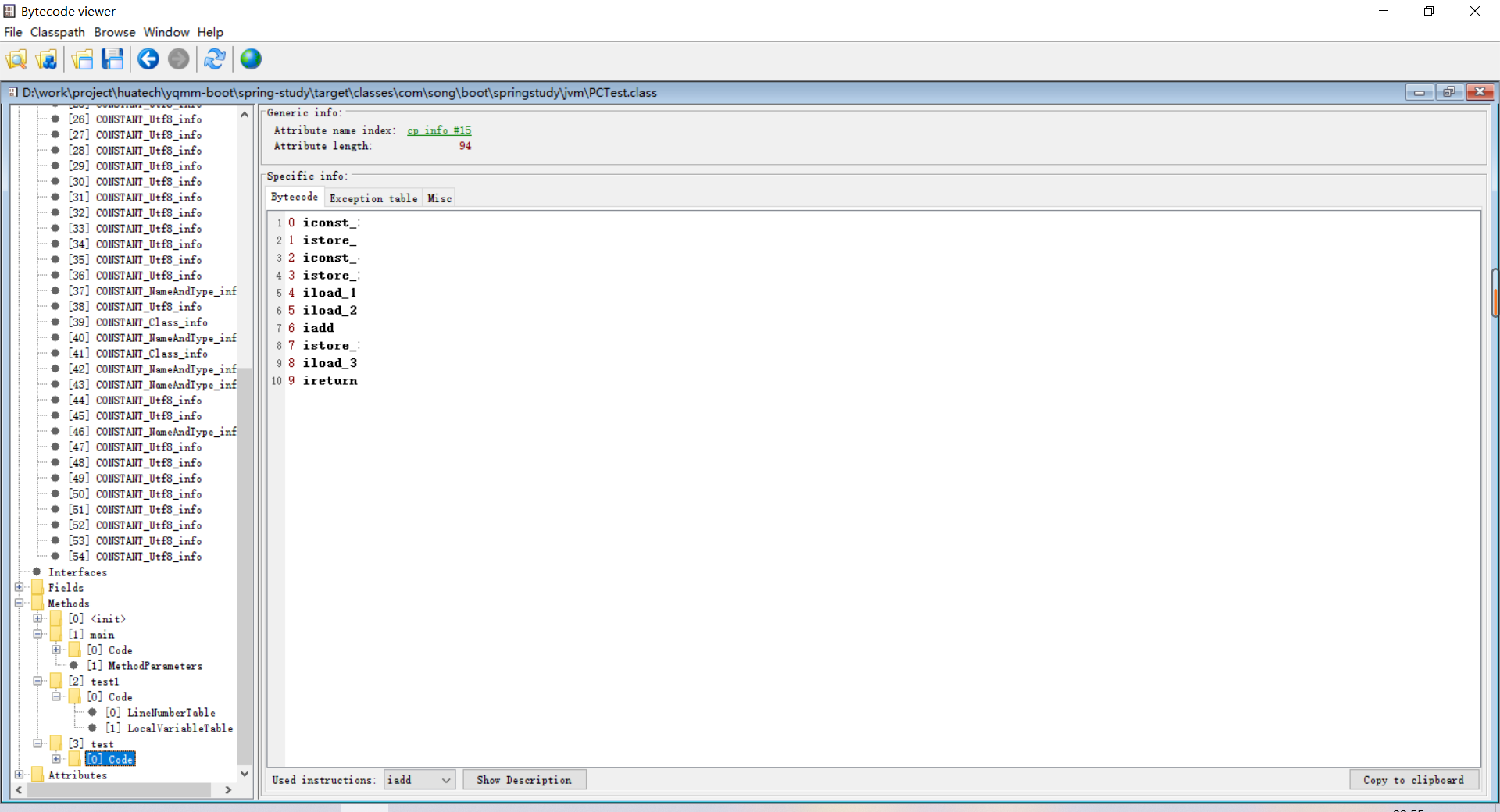The height and width of the screenshot is (812, 1500).
Task: Click the folder icon beside [0] <init>
Action: (x=56, y=618)
